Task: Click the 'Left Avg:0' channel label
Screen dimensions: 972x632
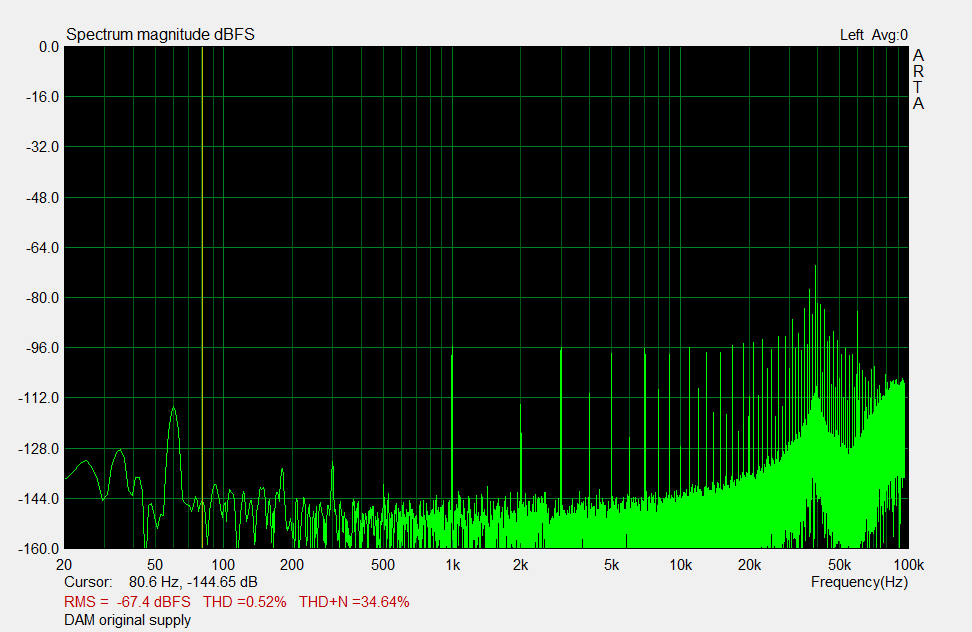Action: (x=873, y=35)
